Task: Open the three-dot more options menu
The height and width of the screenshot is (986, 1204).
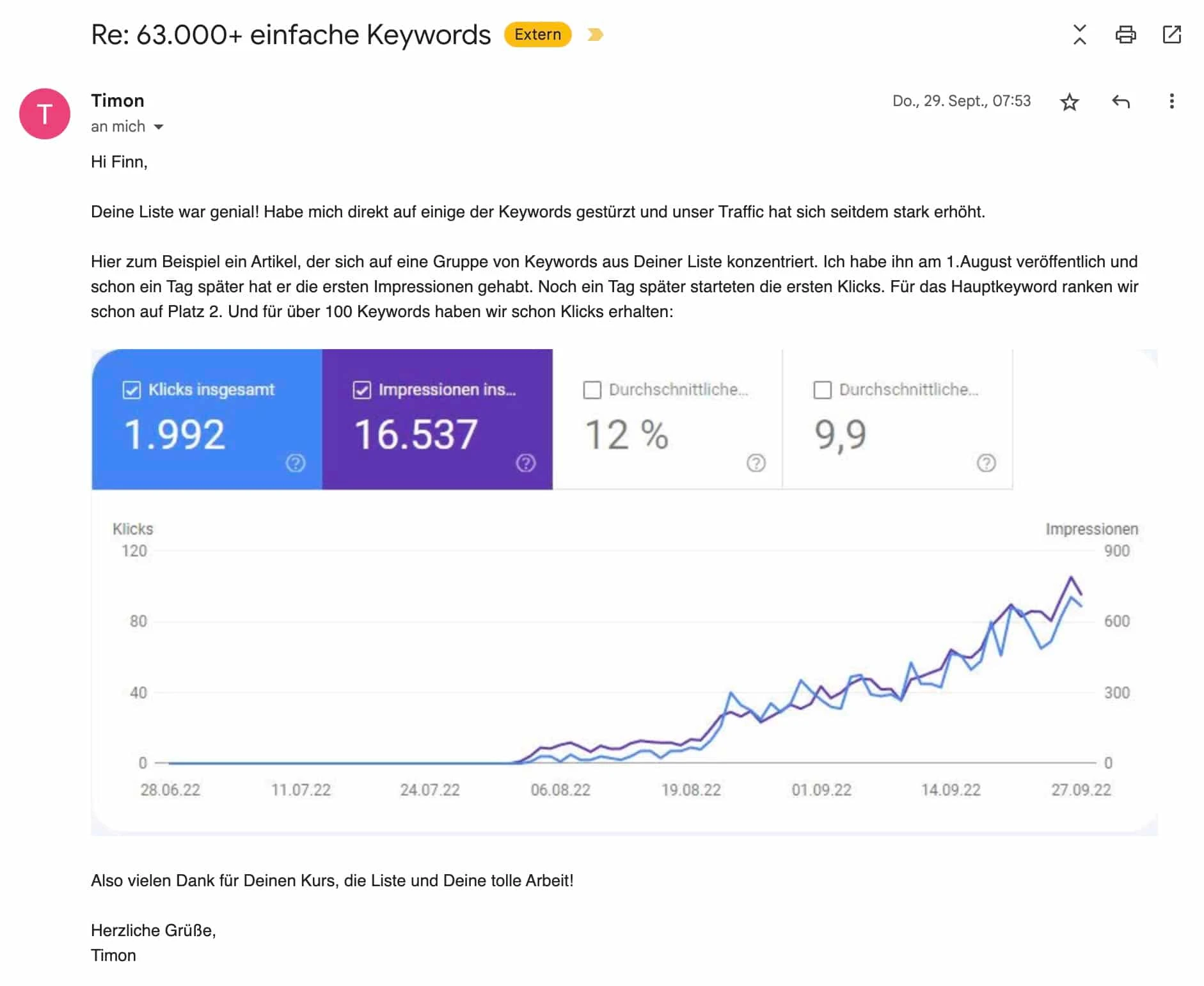Action: coord(1172,102)
